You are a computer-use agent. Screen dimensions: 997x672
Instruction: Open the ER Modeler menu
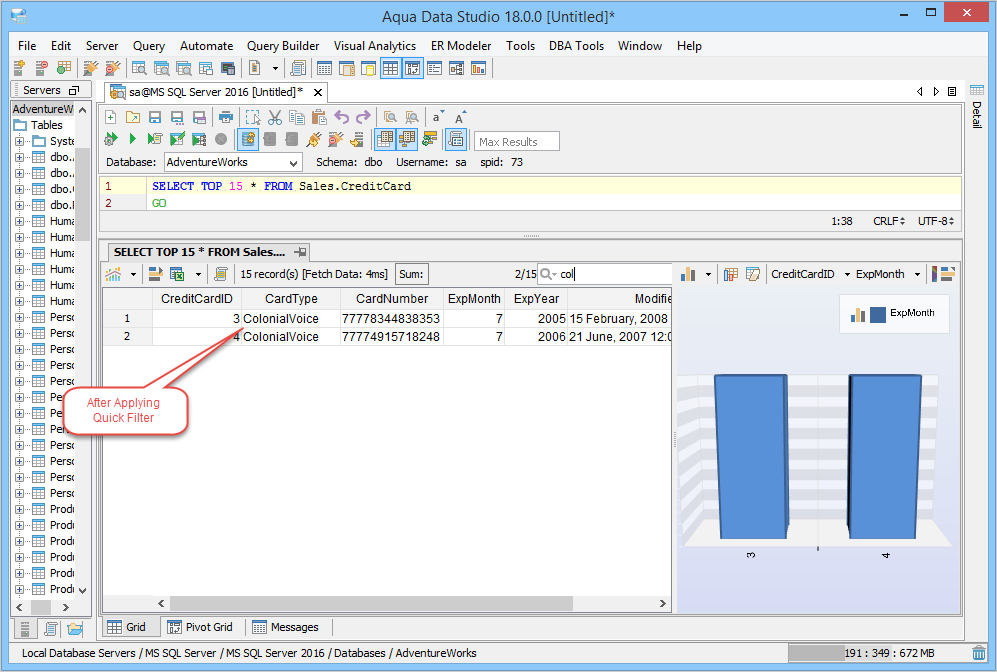pyautogui.click(x=461, y=46)
